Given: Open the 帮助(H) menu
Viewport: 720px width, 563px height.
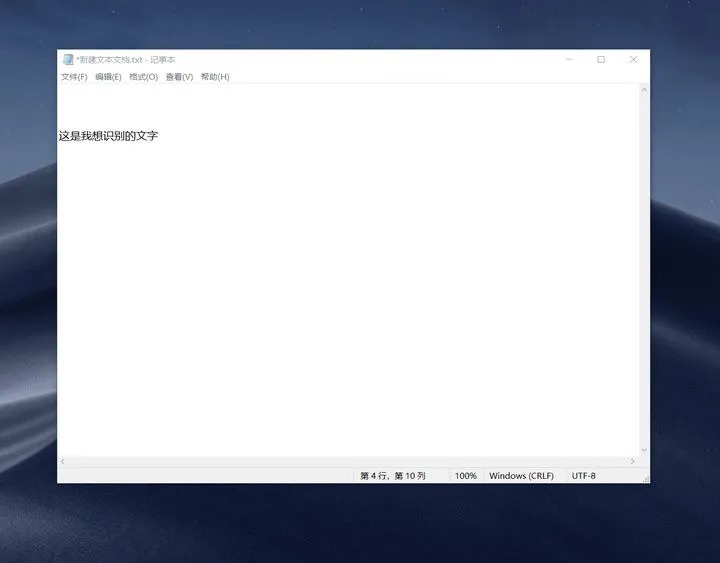Looking at the screenshot, I should point(215,77).
